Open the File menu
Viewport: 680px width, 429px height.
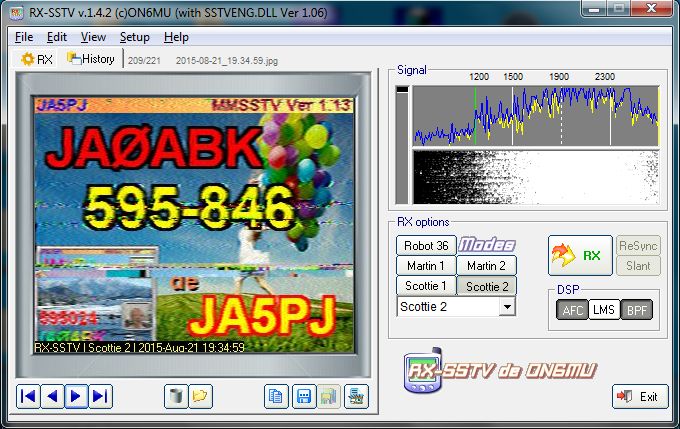24,37
